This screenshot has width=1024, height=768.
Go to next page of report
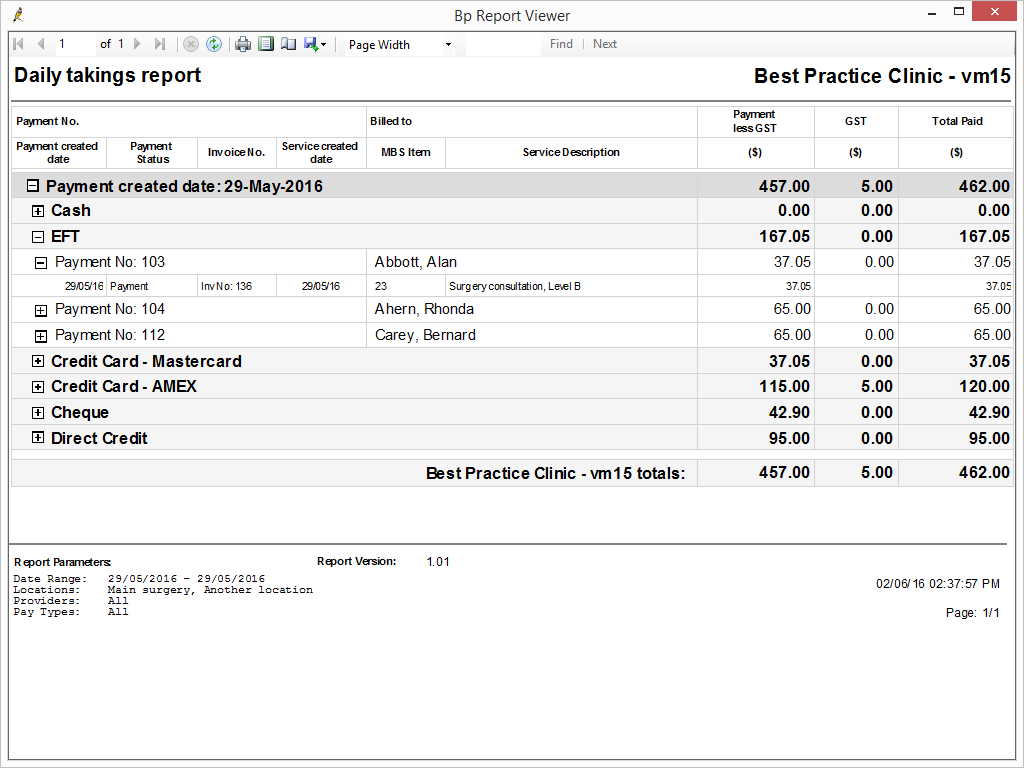pos(137,44)
